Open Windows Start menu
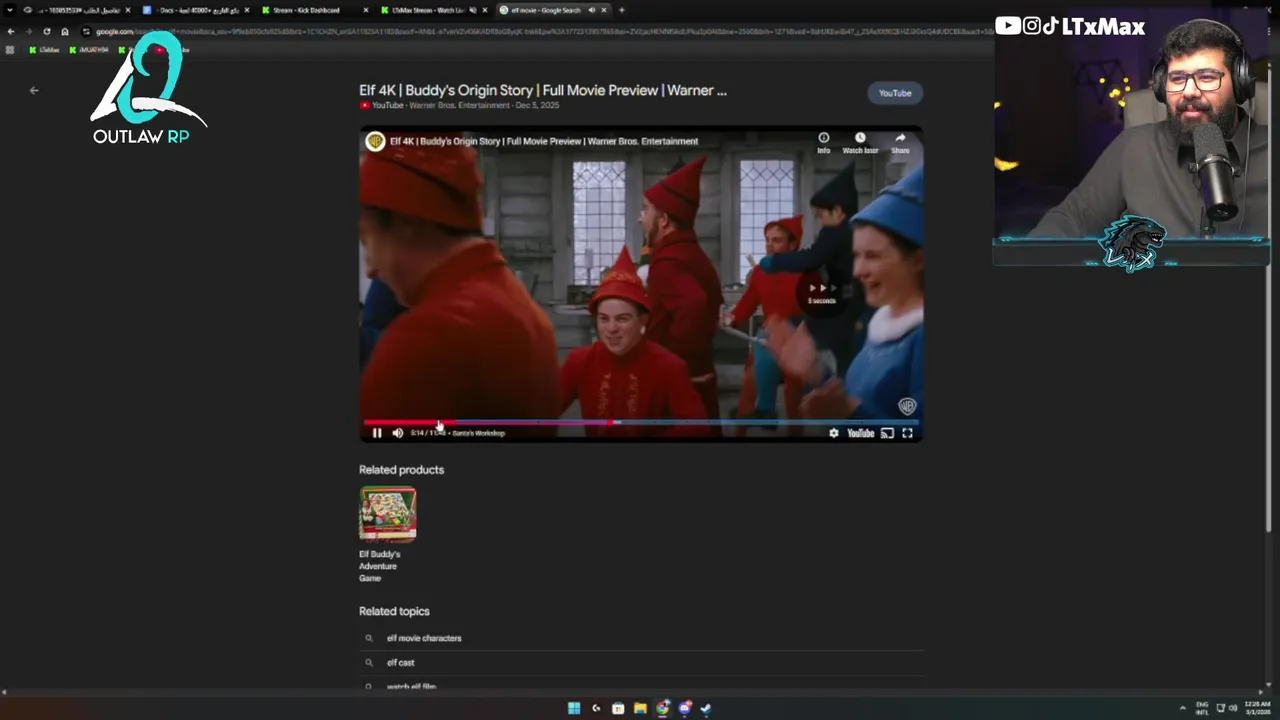Viewport: 1280px width, 720px height. tap(574, 708)
